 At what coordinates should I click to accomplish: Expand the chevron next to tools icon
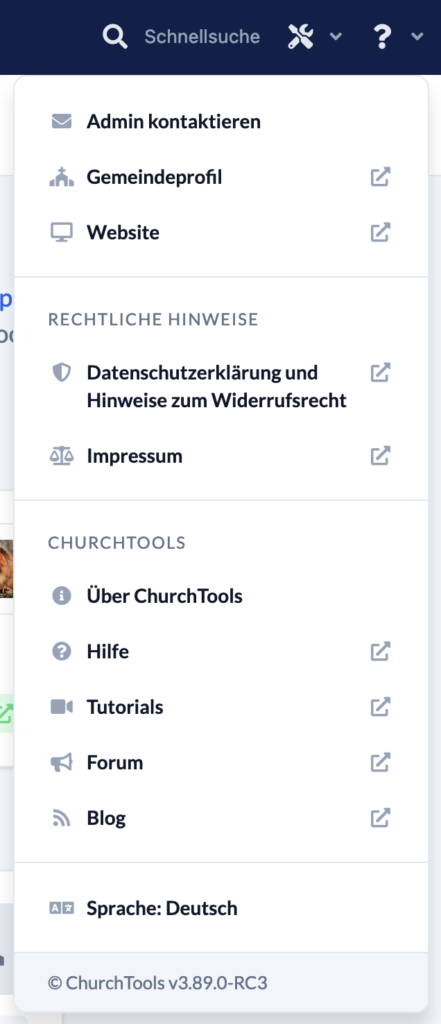(336, 37)
